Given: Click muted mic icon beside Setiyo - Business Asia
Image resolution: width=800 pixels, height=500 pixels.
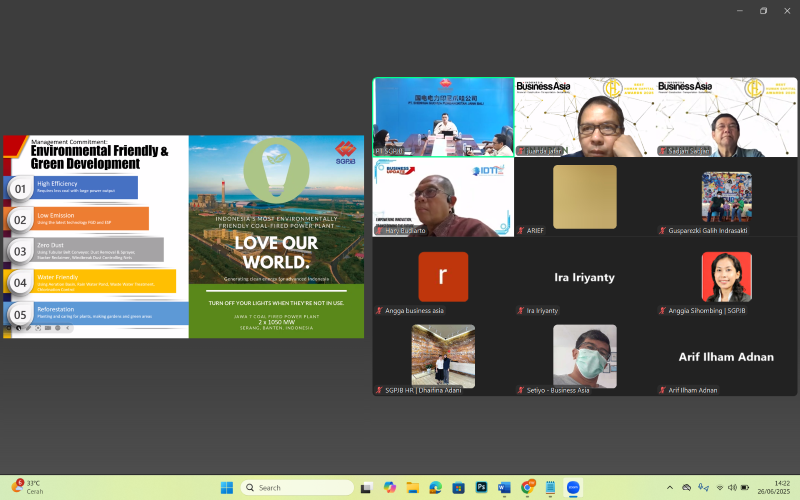Looking at the screenshot, I should point(520,390).
